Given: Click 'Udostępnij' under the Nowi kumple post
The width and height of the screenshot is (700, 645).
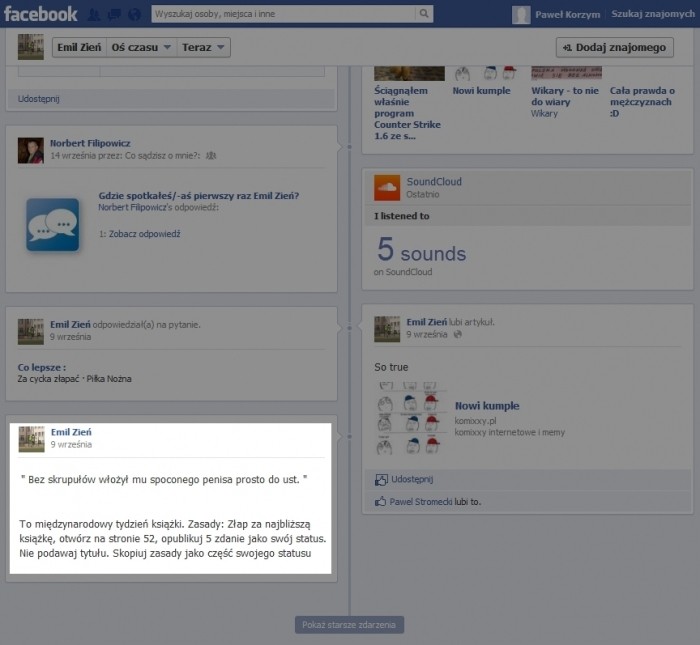Looking at the screenshot, I should pos(412,479).
